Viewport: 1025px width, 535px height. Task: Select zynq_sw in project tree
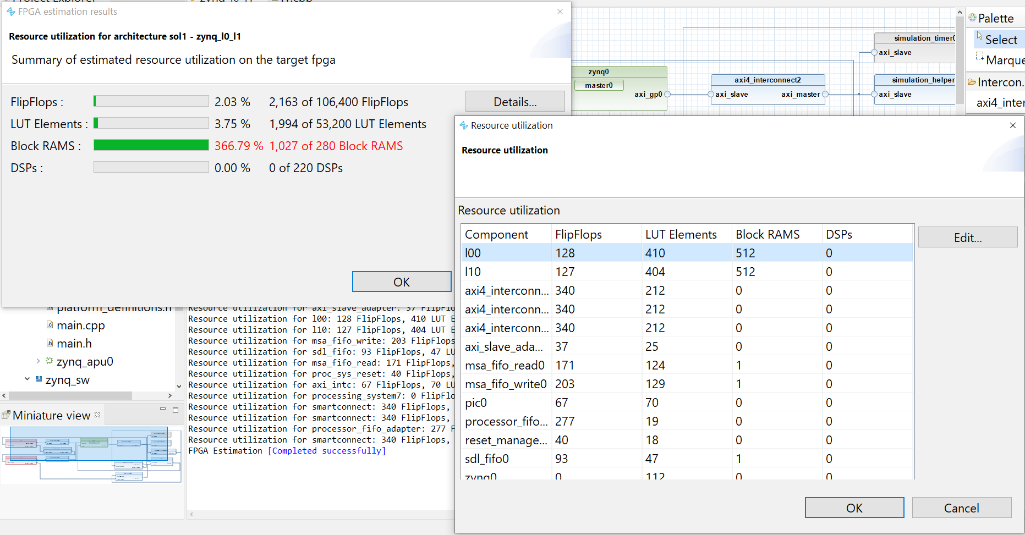tap(67, 380)
